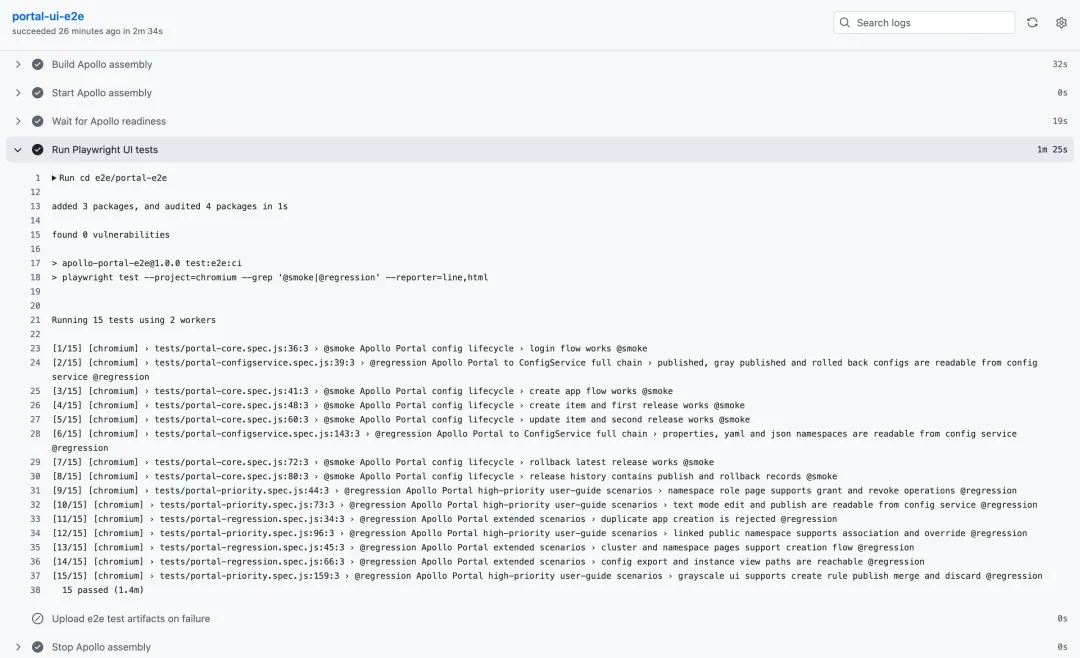
Task: Click the 1m 25s duration of Playwright step
Action: pyautogui.click(x=1052, y=150)
